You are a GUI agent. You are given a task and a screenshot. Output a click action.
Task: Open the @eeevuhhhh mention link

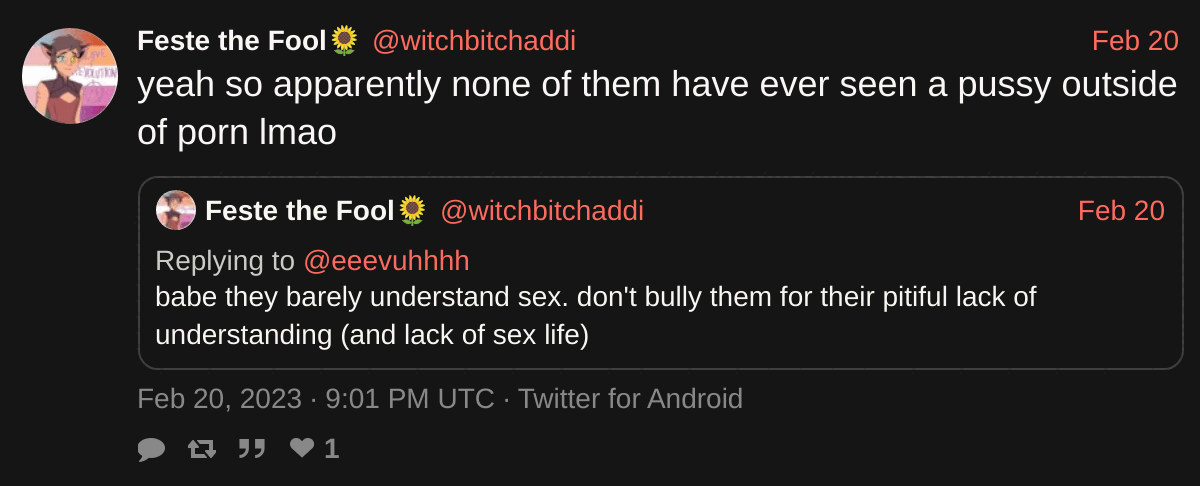pyautogui.click(x=386, y=261)
